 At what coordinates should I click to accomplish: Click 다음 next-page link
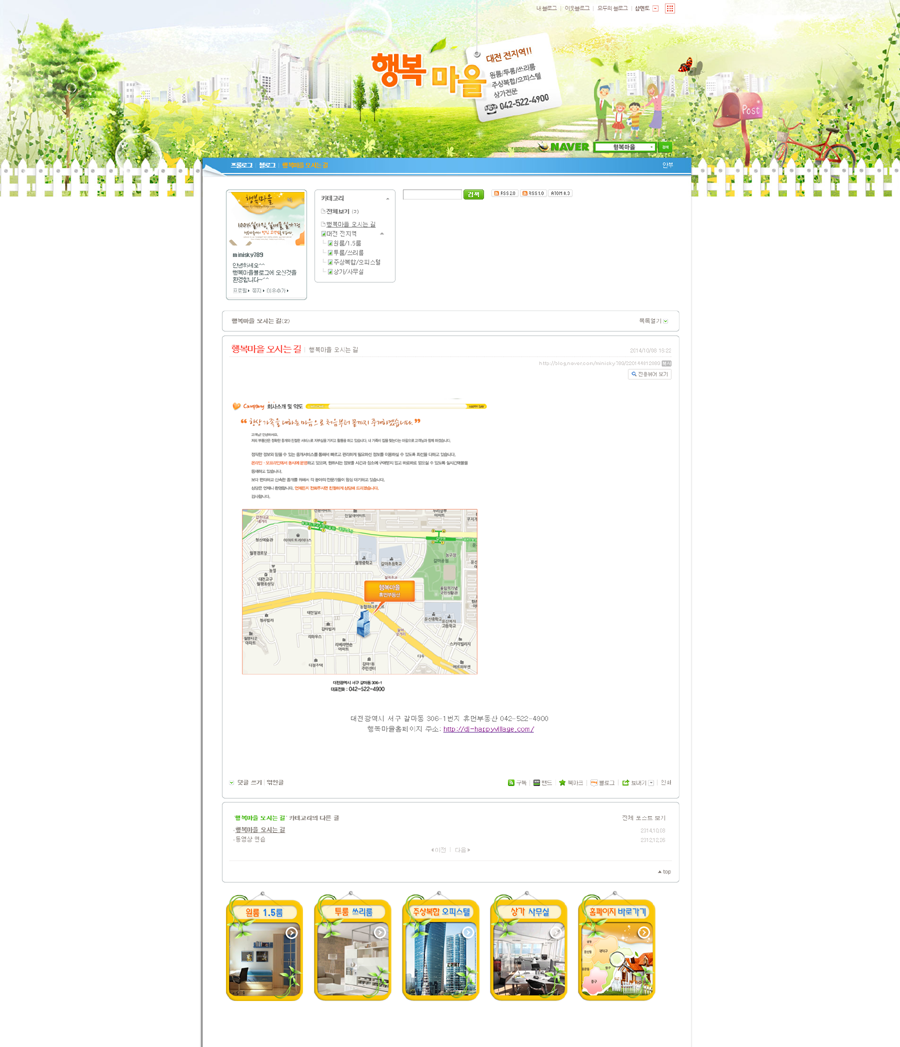pos(463,850)
